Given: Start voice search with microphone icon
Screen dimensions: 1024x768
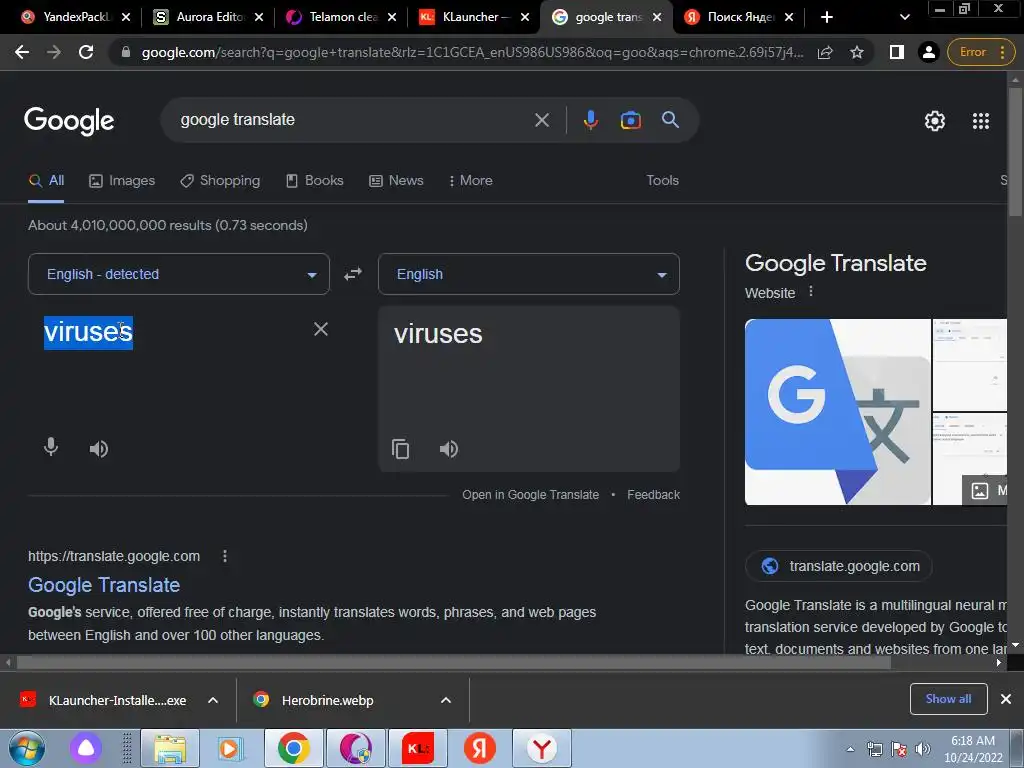Looking at the screenshot, I should click(590, 120).
